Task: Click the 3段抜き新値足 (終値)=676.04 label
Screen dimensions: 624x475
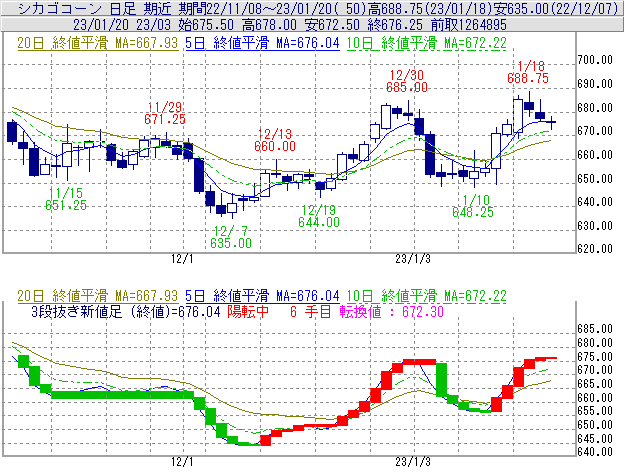Action: point(126,311)
